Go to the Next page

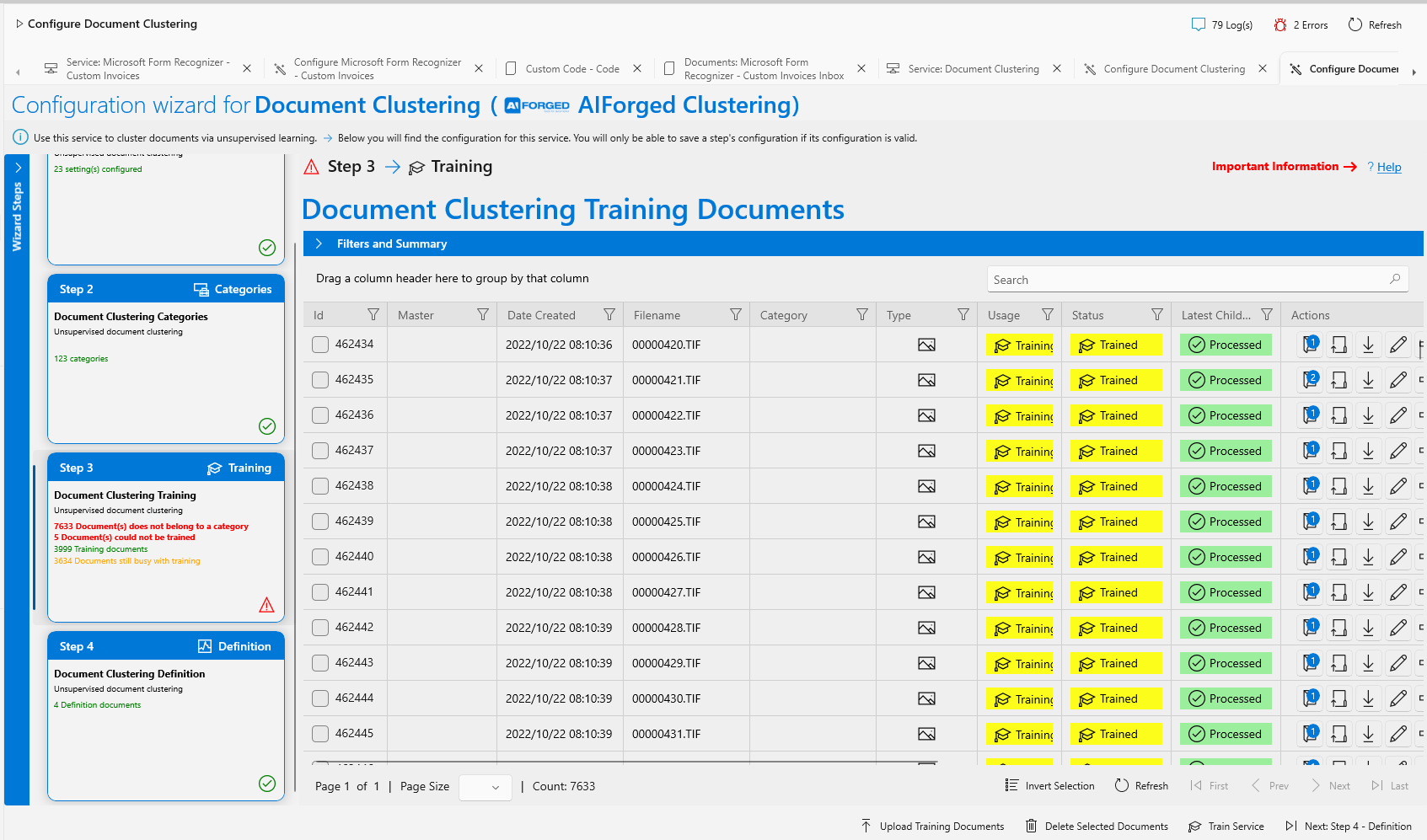1331,786
